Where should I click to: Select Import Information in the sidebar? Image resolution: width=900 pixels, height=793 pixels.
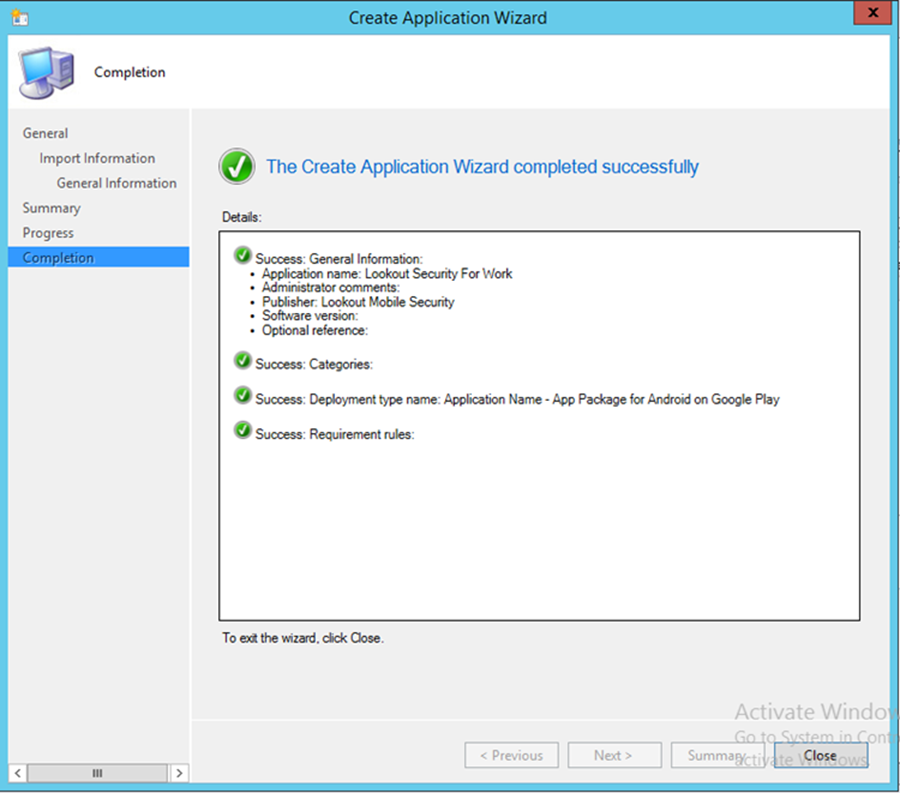97,158
